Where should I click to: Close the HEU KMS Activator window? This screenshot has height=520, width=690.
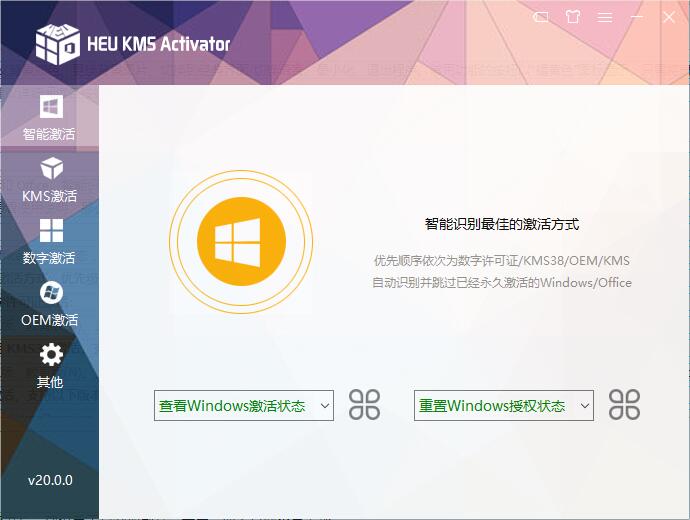669,18
